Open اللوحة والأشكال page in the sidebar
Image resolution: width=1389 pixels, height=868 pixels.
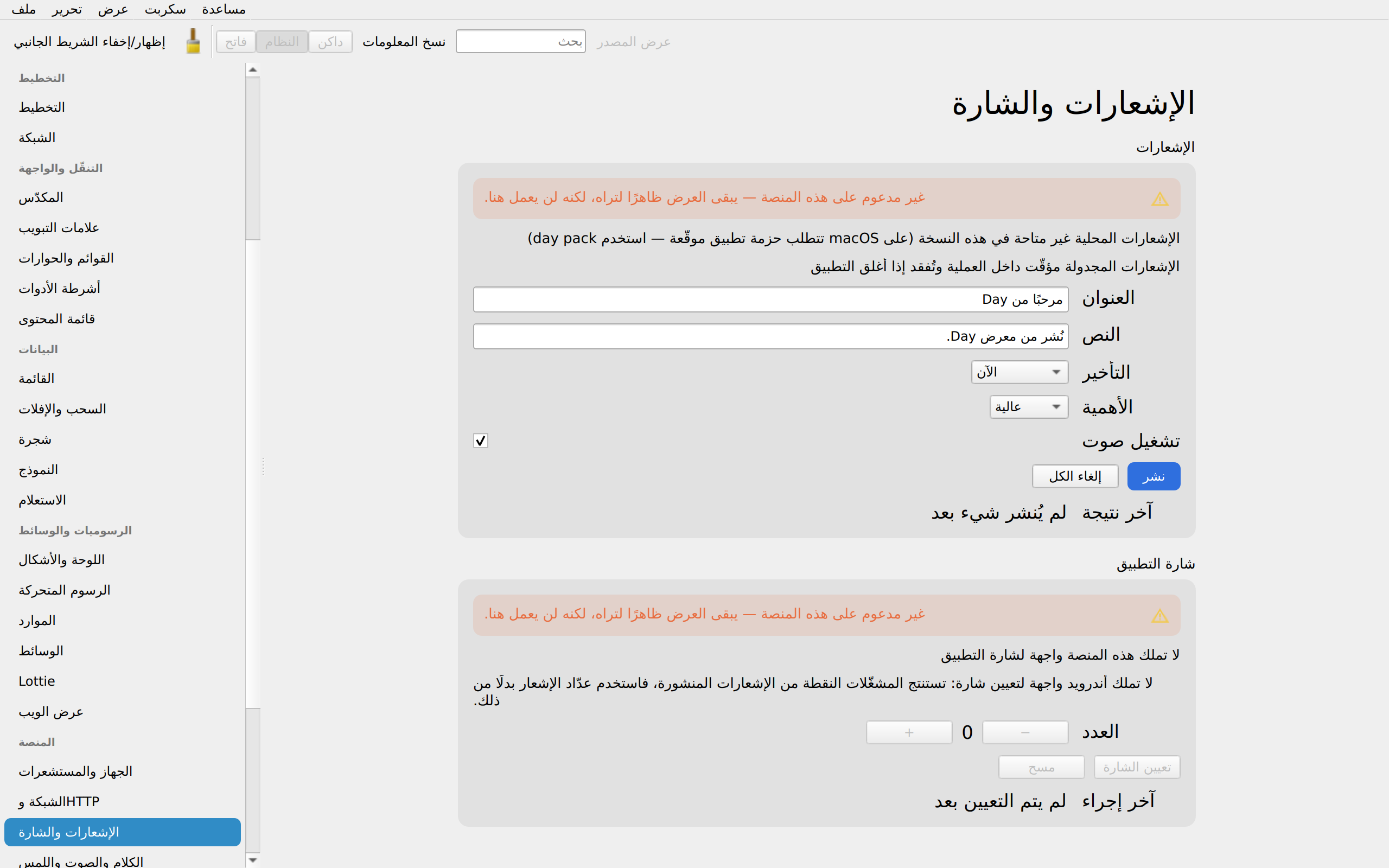click(122, 560)
